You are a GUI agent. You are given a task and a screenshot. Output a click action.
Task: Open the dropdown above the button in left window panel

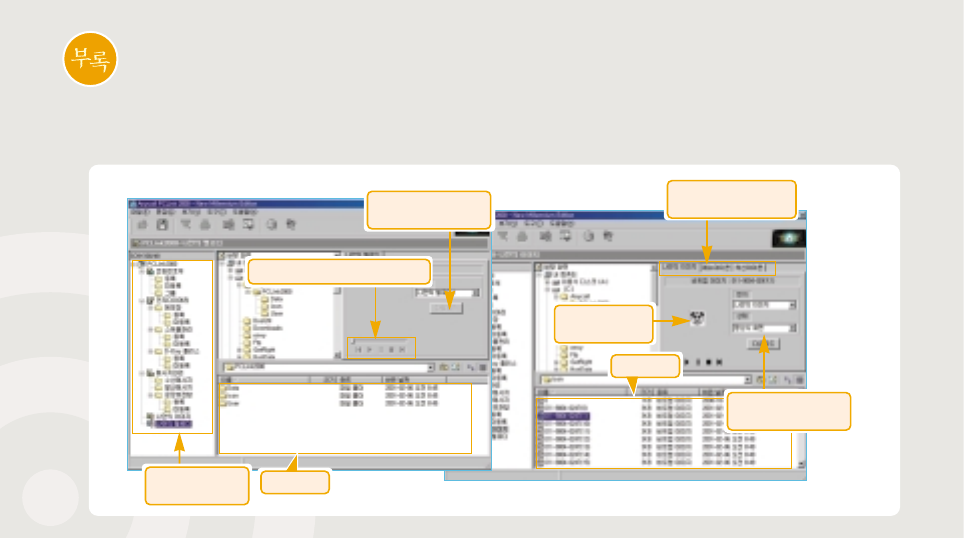[476, 293]
